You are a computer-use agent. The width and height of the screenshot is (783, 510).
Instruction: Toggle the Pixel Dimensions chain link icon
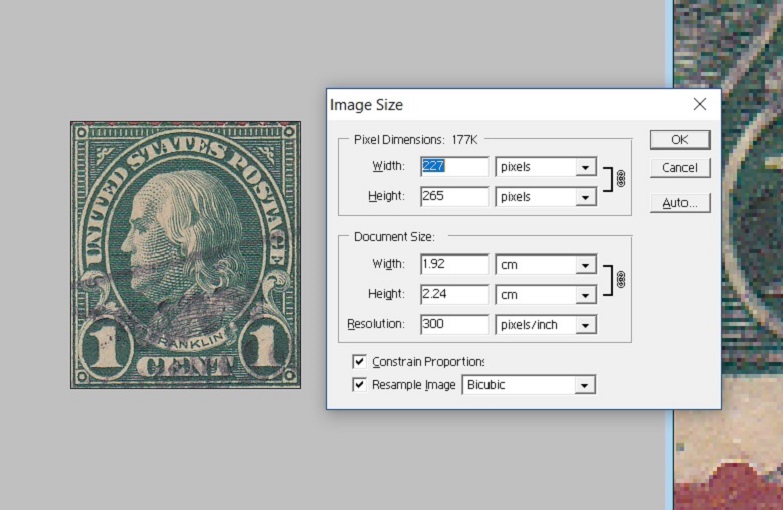(621, 179)
